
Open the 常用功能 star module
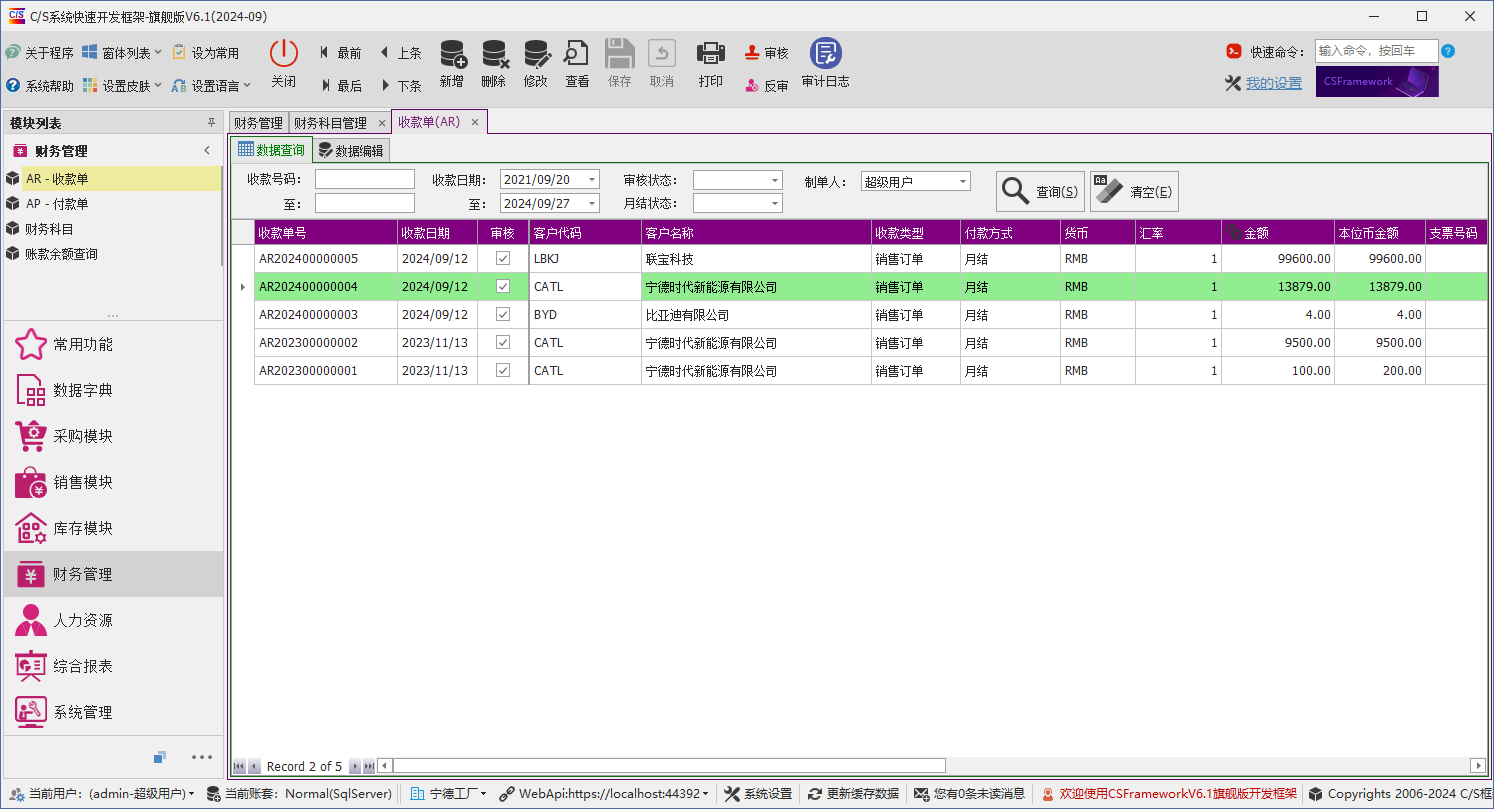pos(112,344)
